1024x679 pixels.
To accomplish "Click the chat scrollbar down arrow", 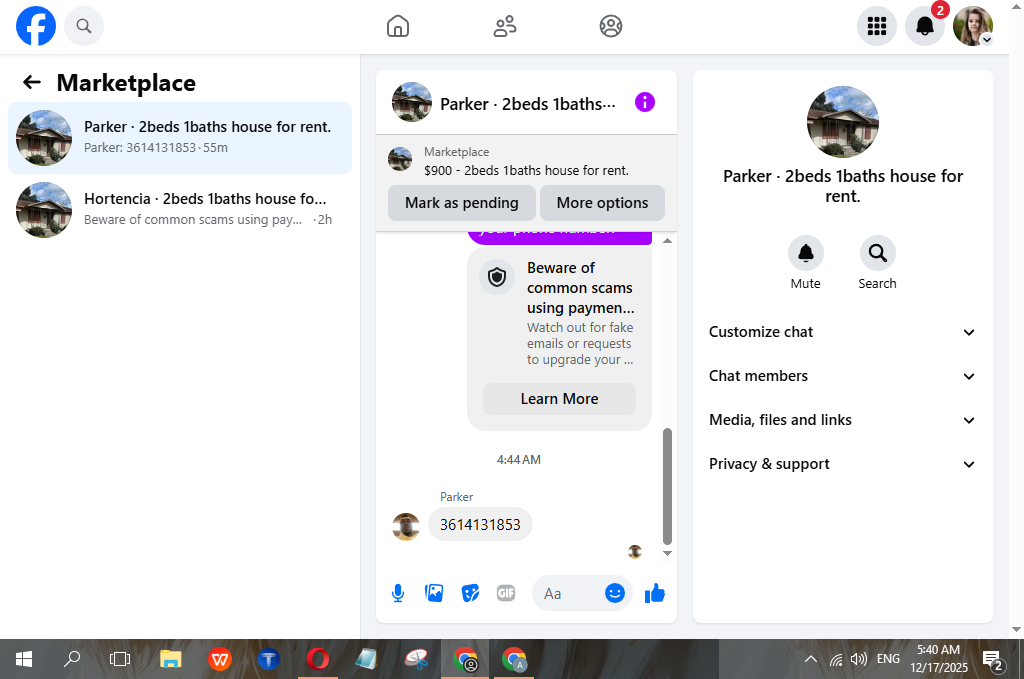I will click(667, 553).
